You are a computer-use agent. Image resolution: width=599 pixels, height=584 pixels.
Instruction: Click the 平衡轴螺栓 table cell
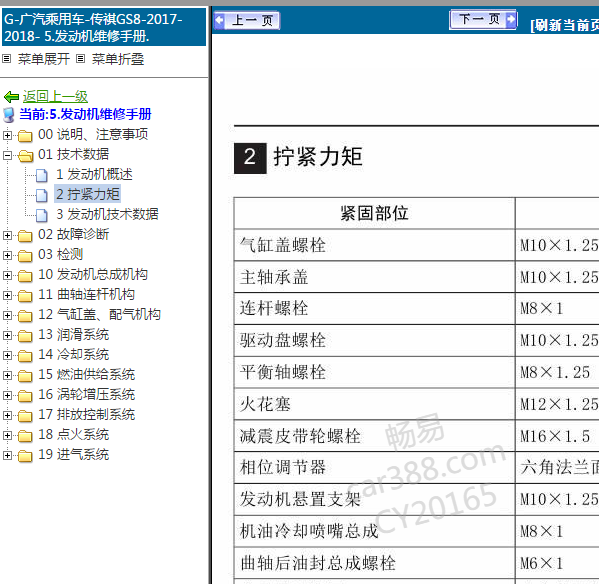click(374, 372)
